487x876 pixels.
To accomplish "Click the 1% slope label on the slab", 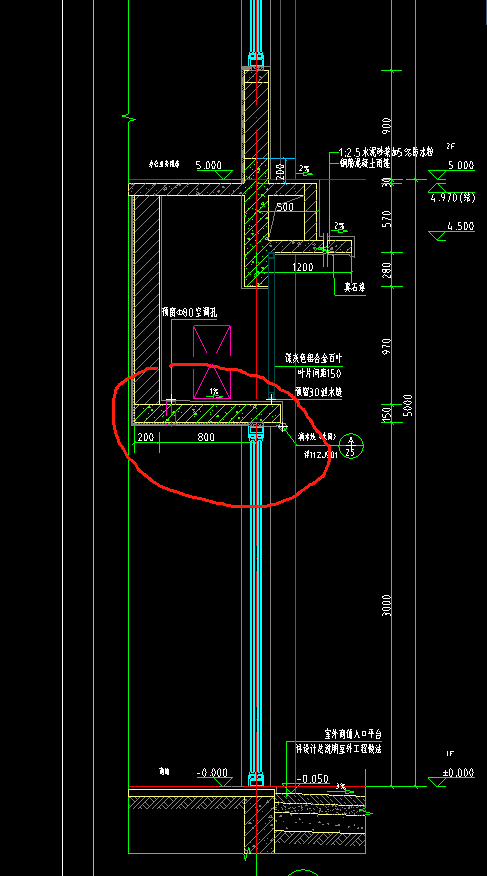I will pyautogui.click(x=214, y=393).
